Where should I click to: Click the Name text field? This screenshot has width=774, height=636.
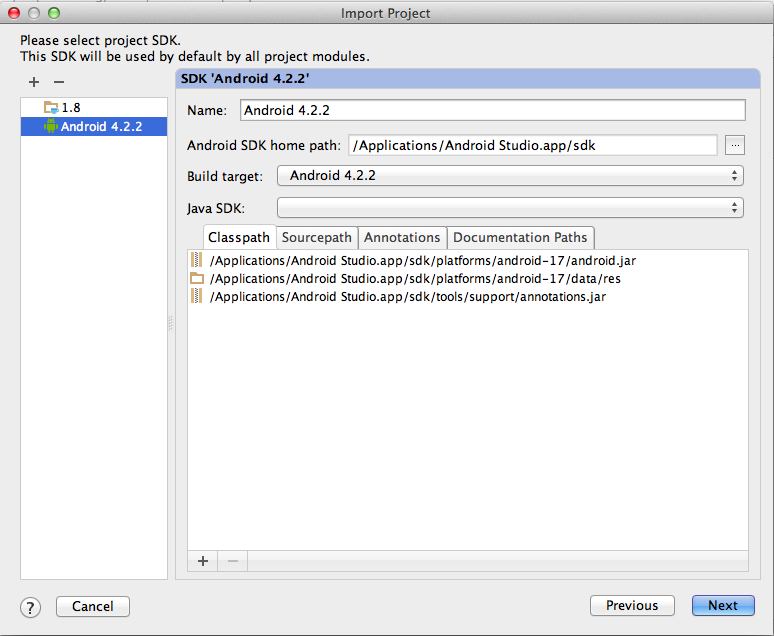click(x=493, y=110)
